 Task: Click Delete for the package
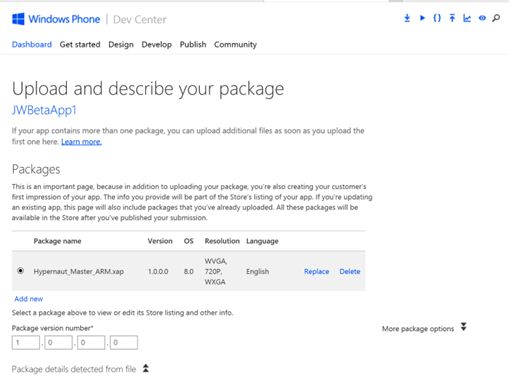click(350, 271)
